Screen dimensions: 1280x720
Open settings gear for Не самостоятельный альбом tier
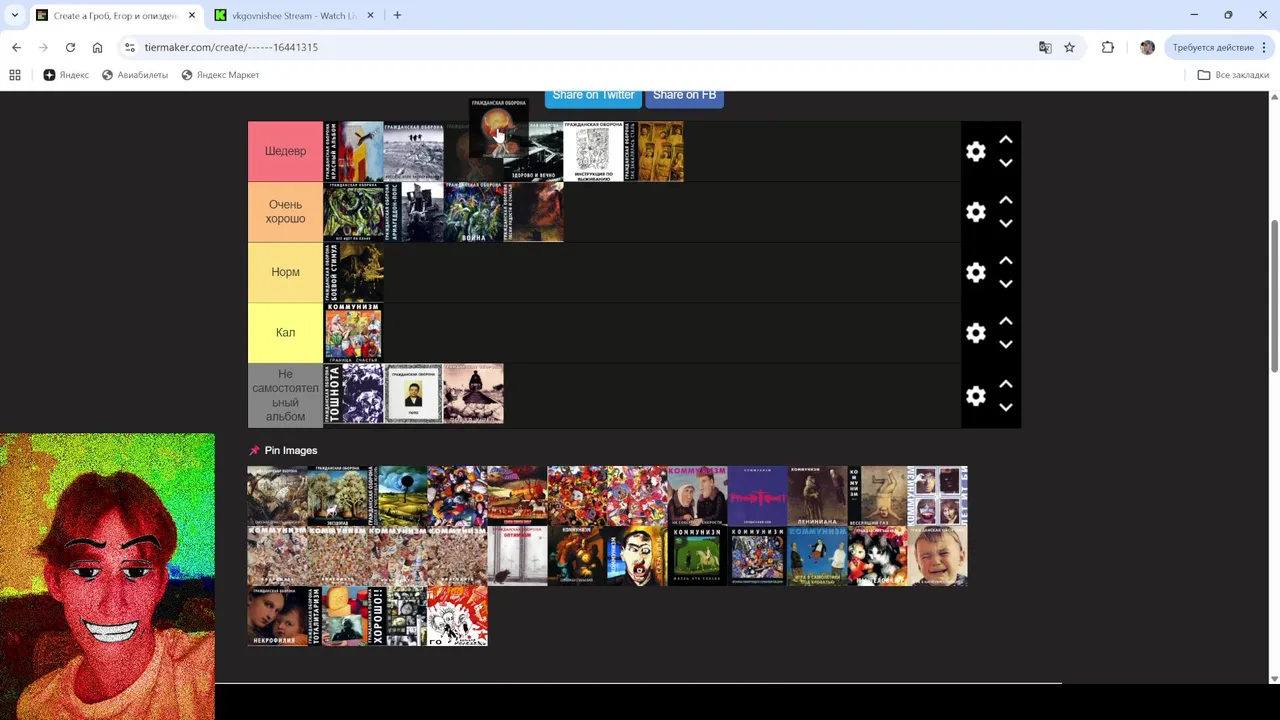click(976, 396)
